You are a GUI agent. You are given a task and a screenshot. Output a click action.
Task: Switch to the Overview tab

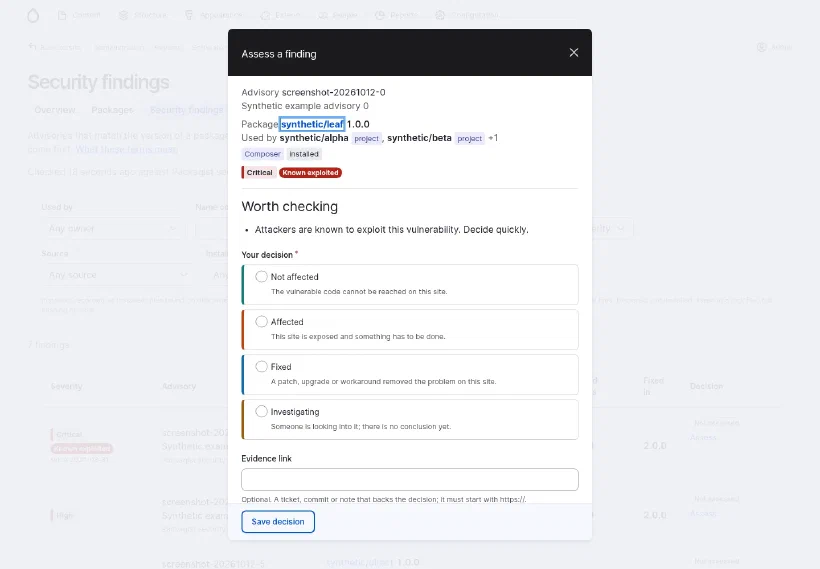[55, 110]
